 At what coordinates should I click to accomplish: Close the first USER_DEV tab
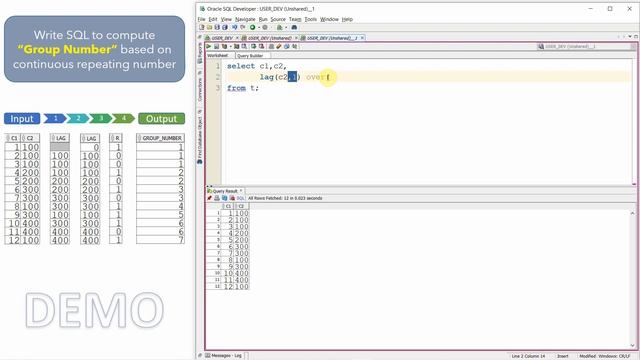click(x=237, y=38)
